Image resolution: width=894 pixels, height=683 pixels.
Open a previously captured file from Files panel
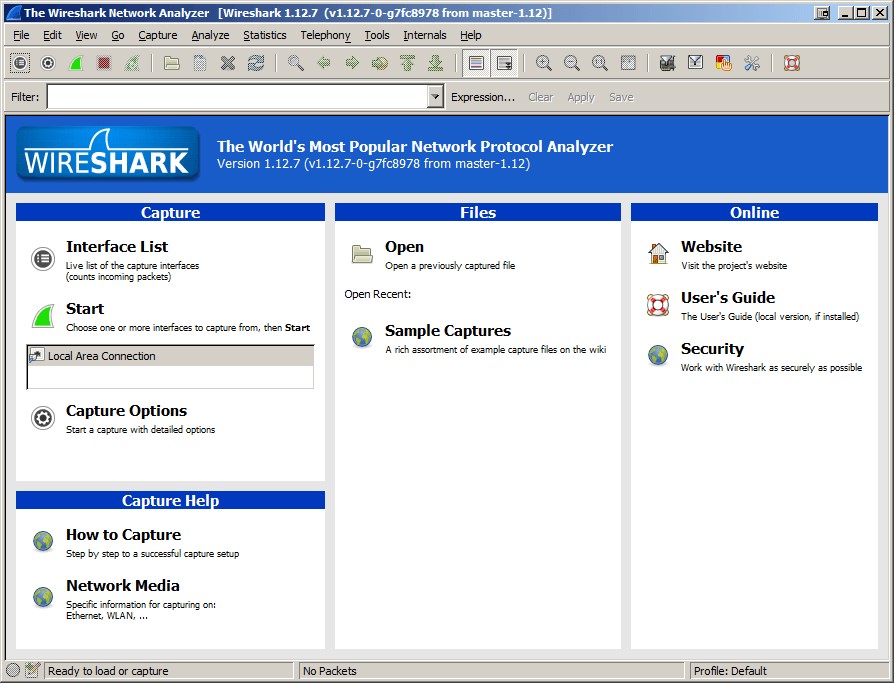click(404, 247)
